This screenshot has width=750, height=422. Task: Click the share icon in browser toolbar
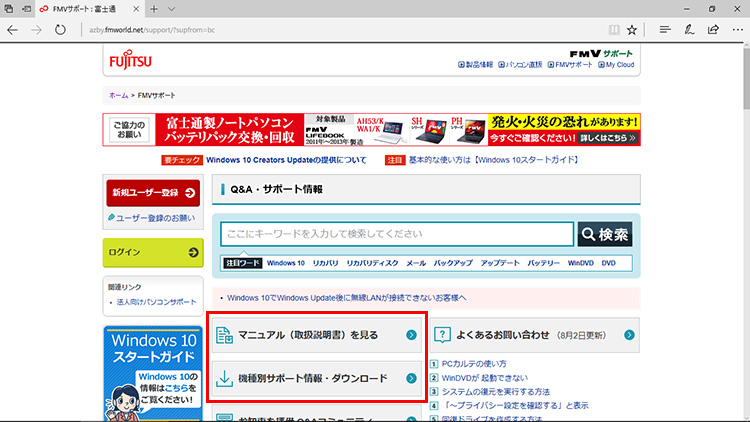712,30
